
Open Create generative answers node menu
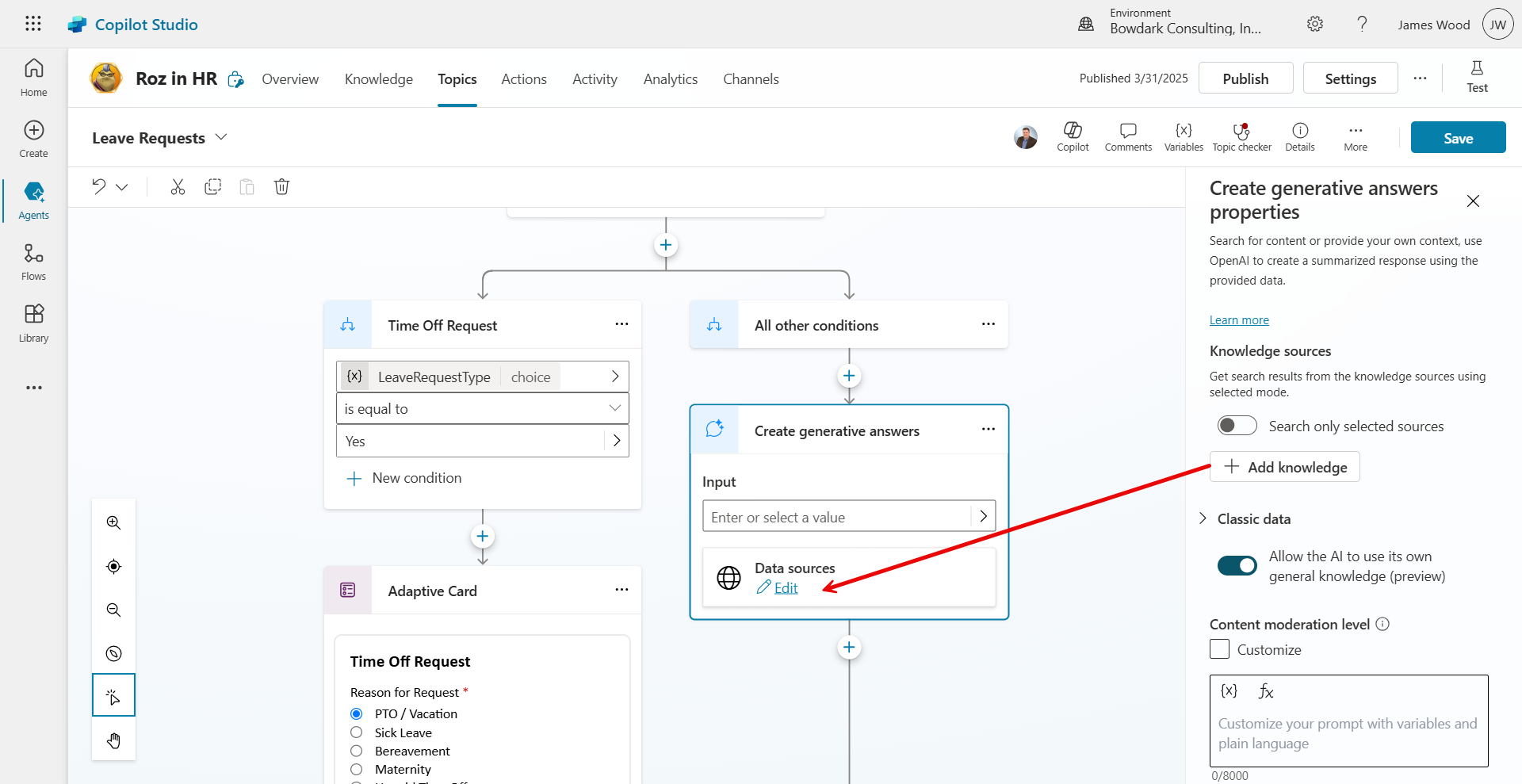(988, 429)
